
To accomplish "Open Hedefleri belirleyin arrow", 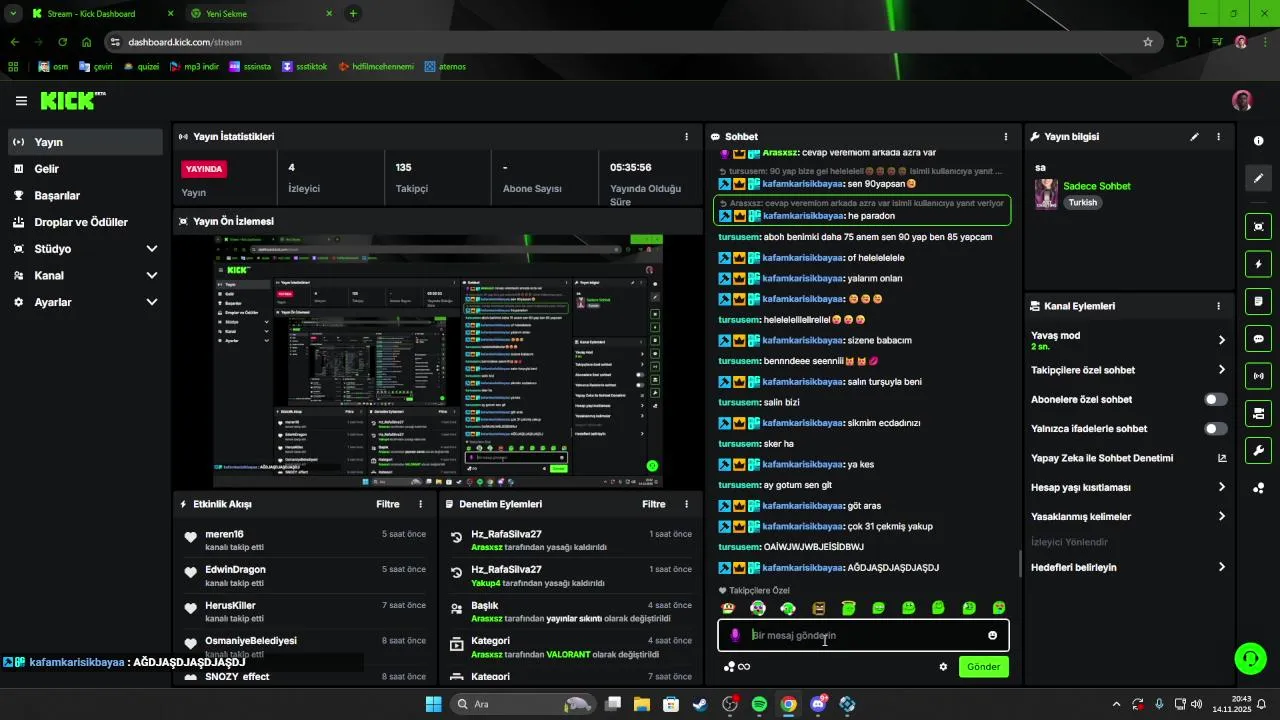I will [1221, 567].
